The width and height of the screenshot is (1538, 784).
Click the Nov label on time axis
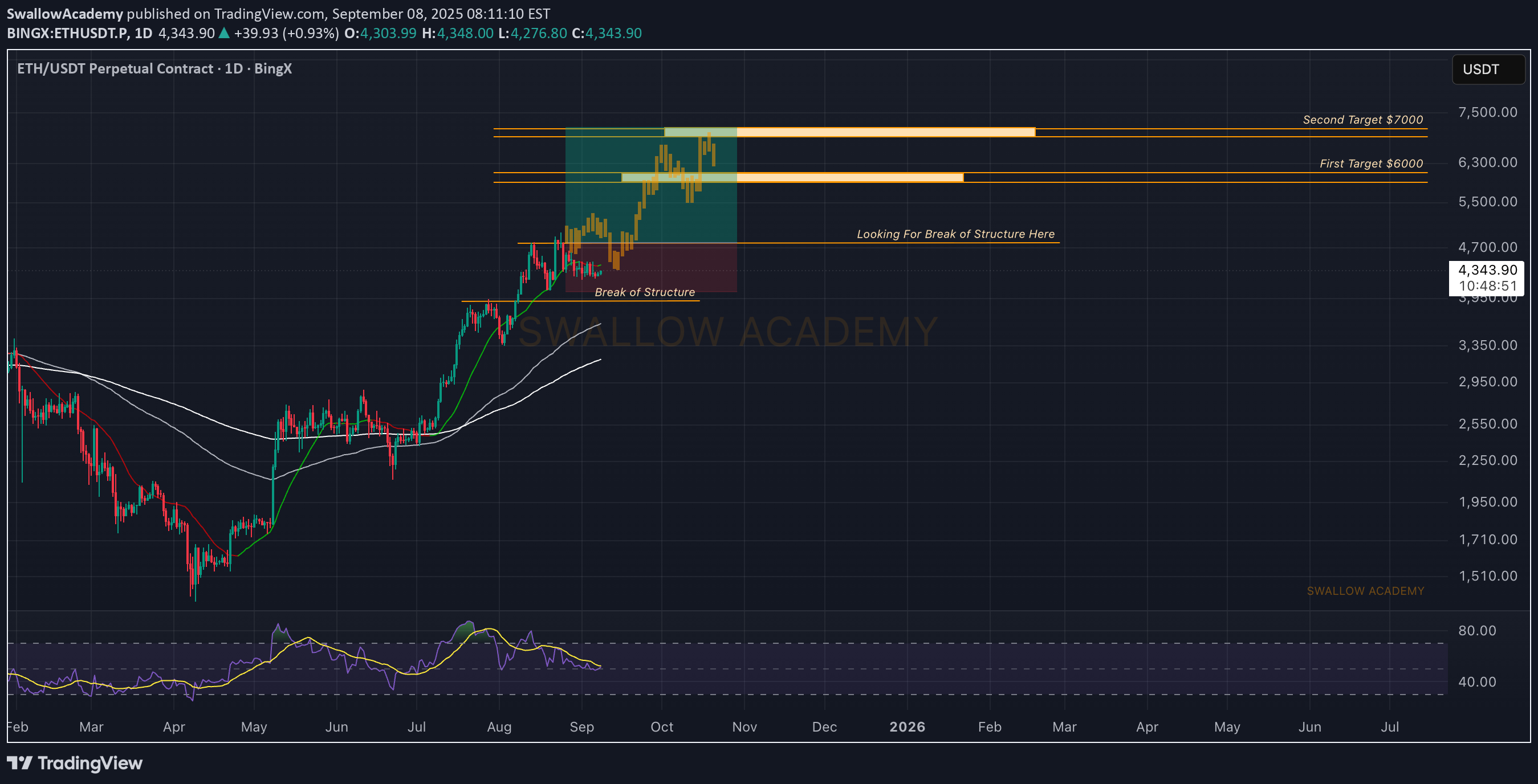coord(744,728)
